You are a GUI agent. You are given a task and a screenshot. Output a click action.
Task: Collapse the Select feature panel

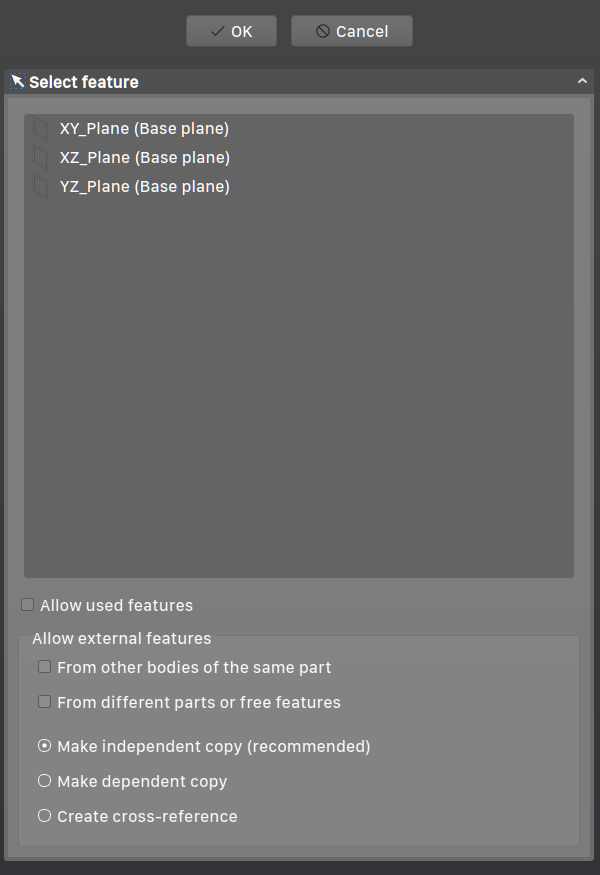click(583, 81)
